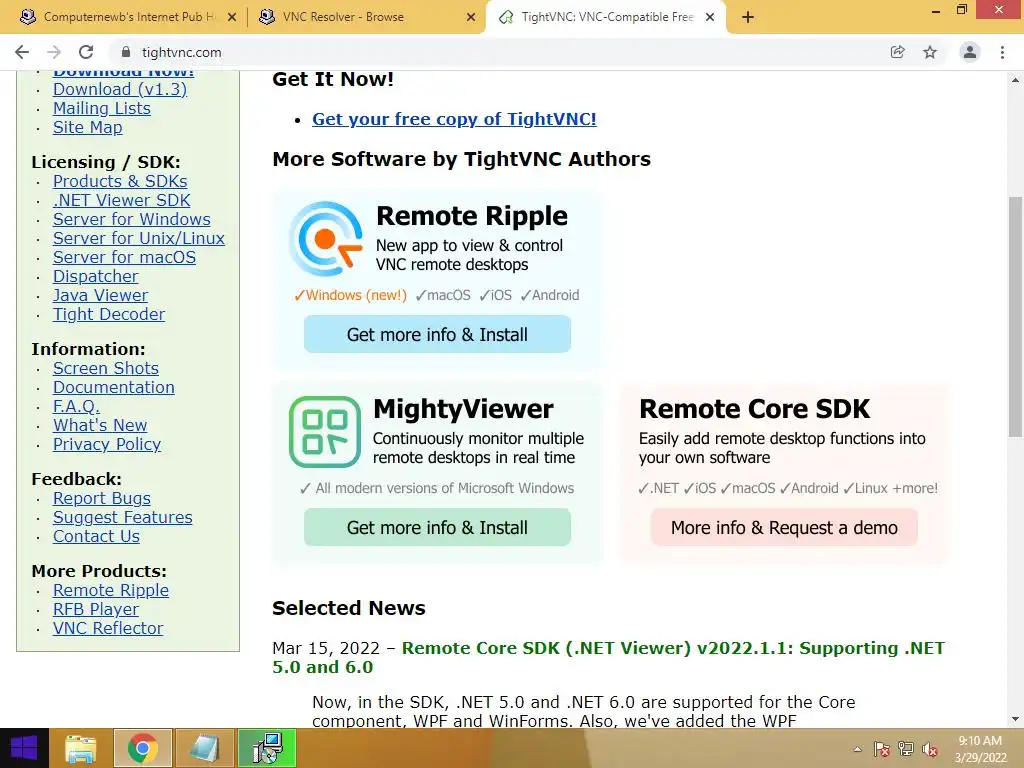Open the Dispatcher link
Viewport: 1024px width, 768px height.
tap(95, 276)
